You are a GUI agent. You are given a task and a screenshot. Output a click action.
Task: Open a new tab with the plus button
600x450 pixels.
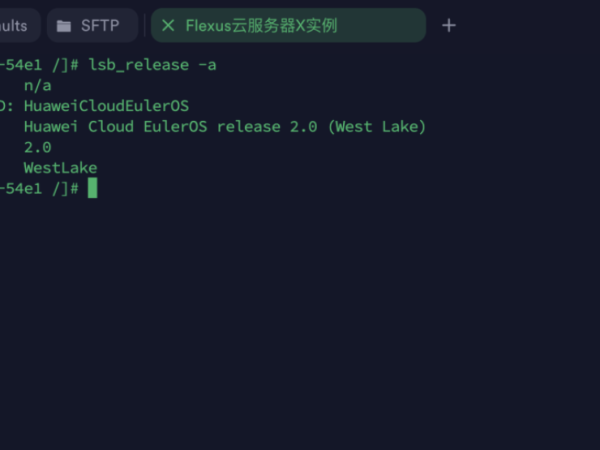pyautogui.click(x=449, y=25)
